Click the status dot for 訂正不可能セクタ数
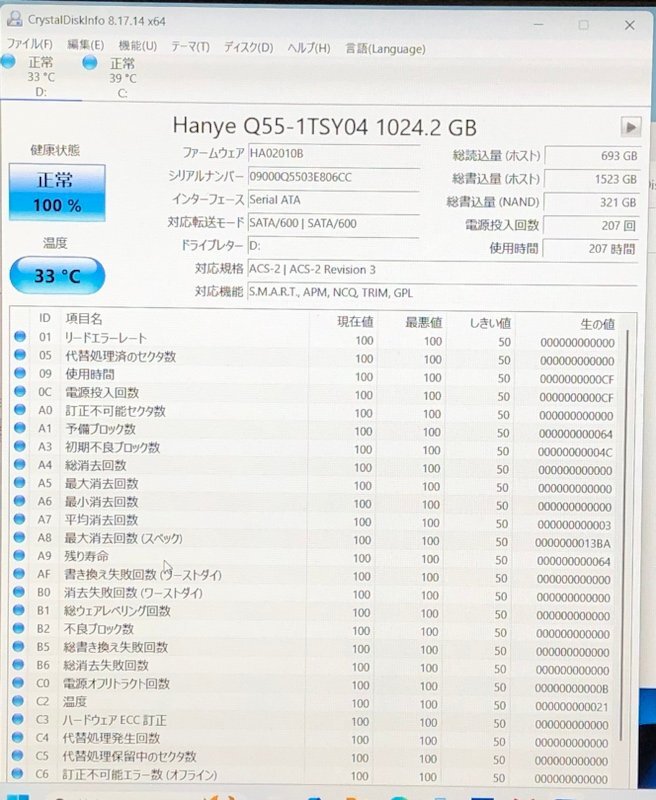The height and width of the screenshot is (800, 656). [x=20, y=409]
